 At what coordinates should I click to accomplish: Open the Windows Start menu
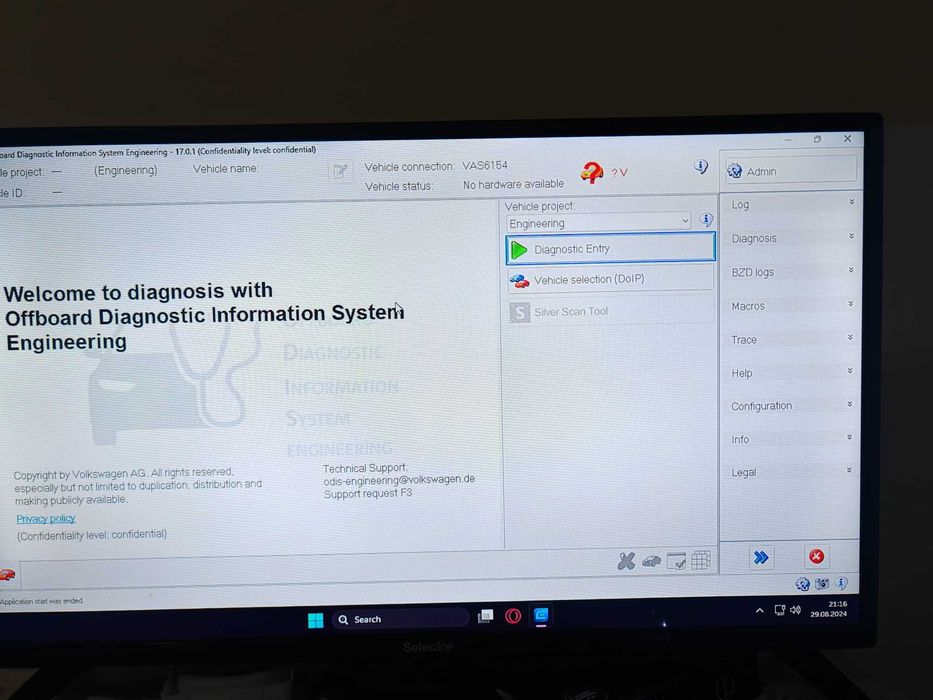(315, 620)
